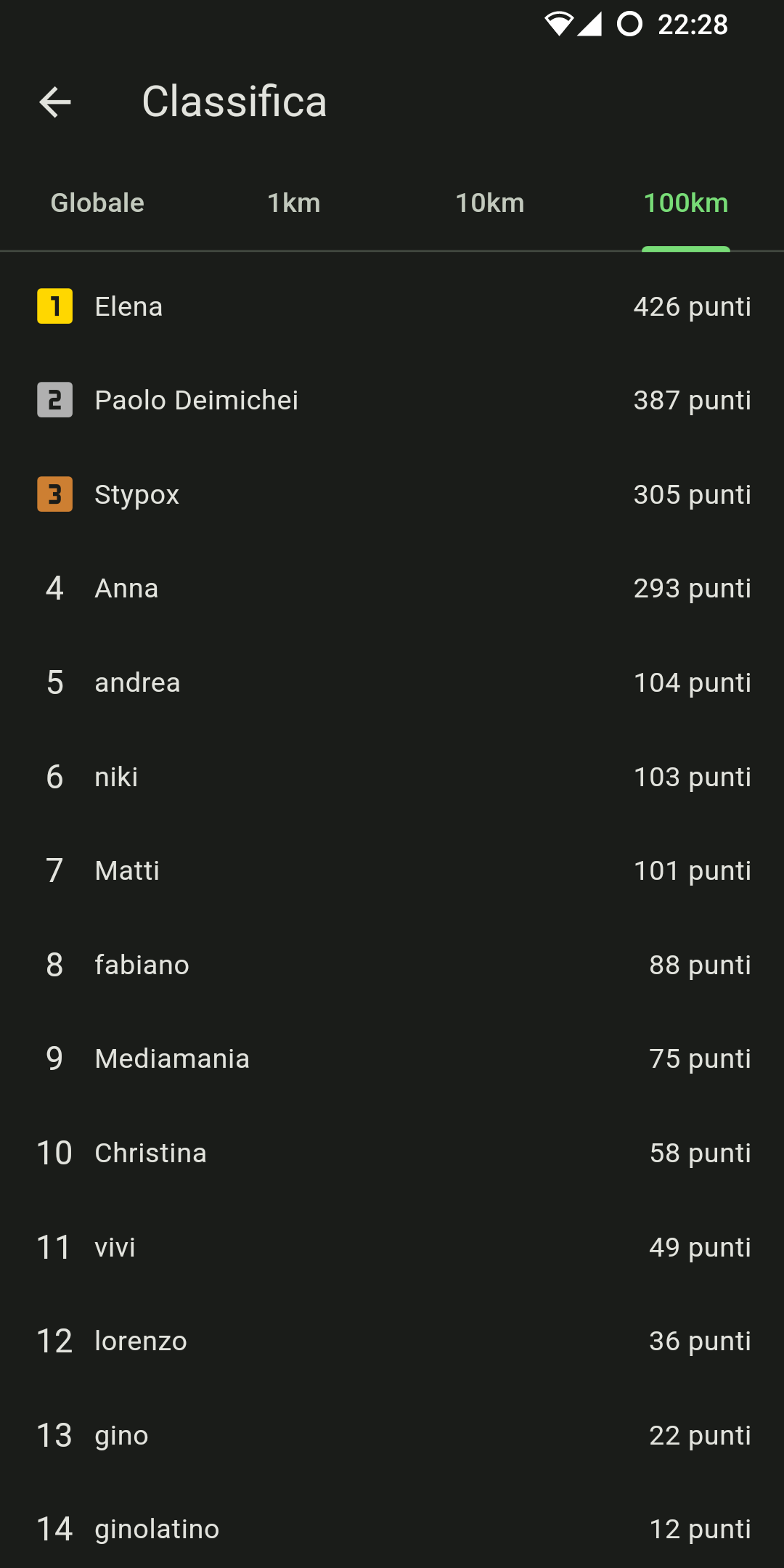Open the 1km leaderboard tab
The width and height of the screenshot is (784, 1568).
click(293, 203)
